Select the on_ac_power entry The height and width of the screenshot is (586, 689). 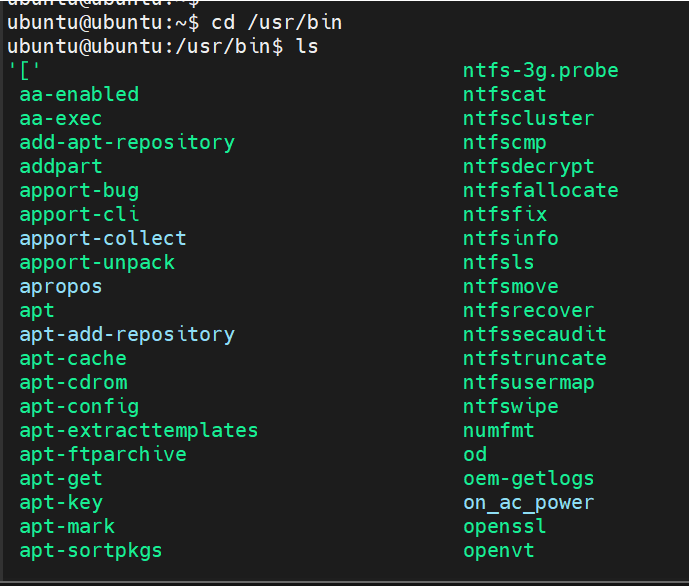(529, 502)
